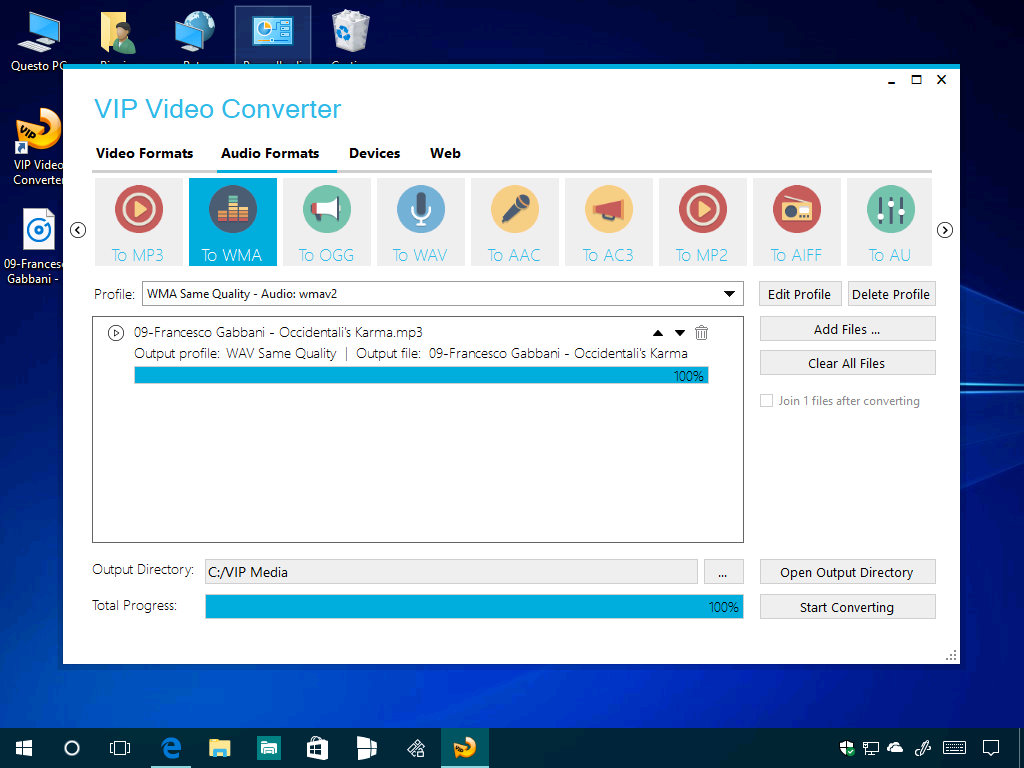The width and height of the screenshot is (1024, 768).
Task: Click the Output profile WAV Same Quality text
Action: [235, 353]
